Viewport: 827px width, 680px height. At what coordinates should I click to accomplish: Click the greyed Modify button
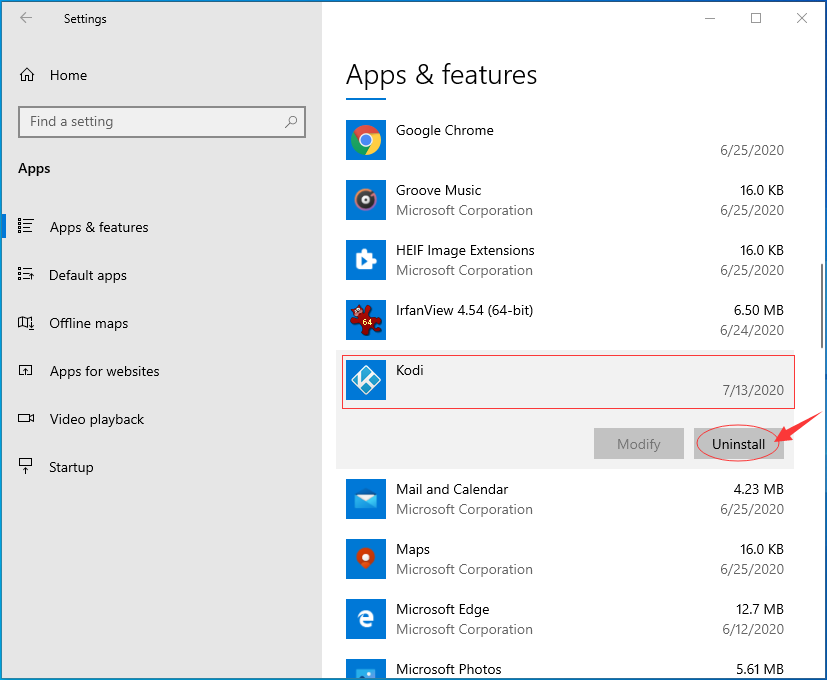639,444
